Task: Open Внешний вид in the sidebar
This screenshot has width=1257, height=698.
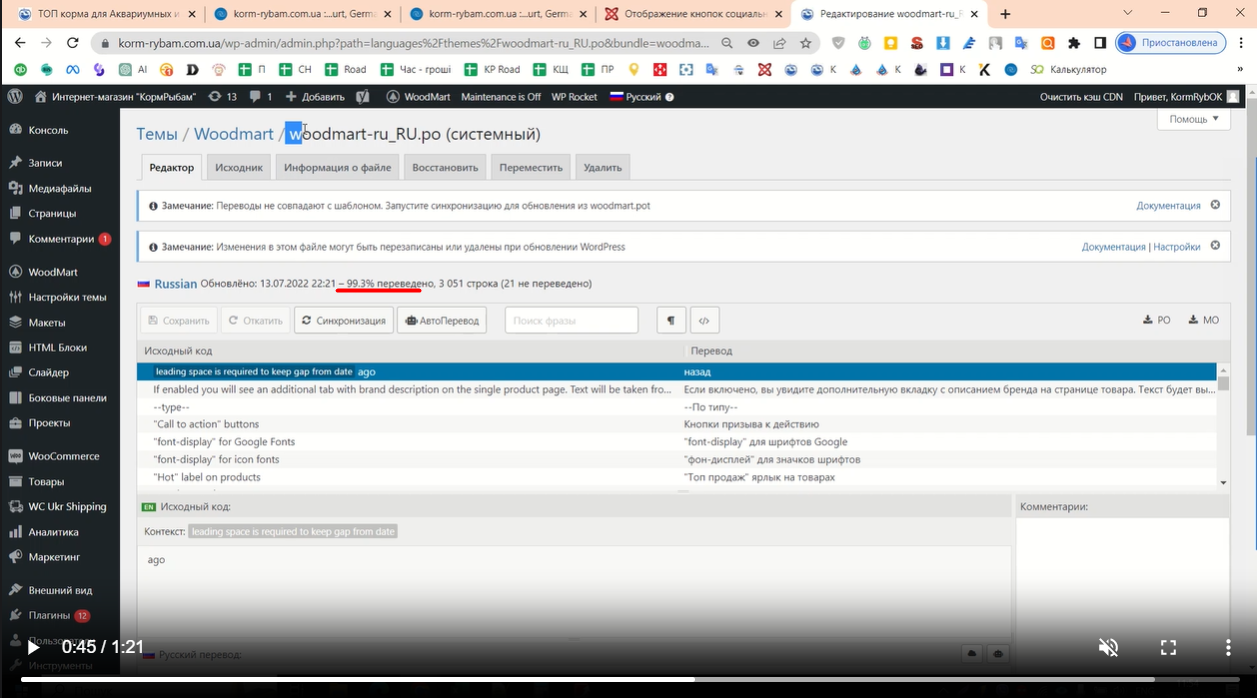Action: coord(60,590)
